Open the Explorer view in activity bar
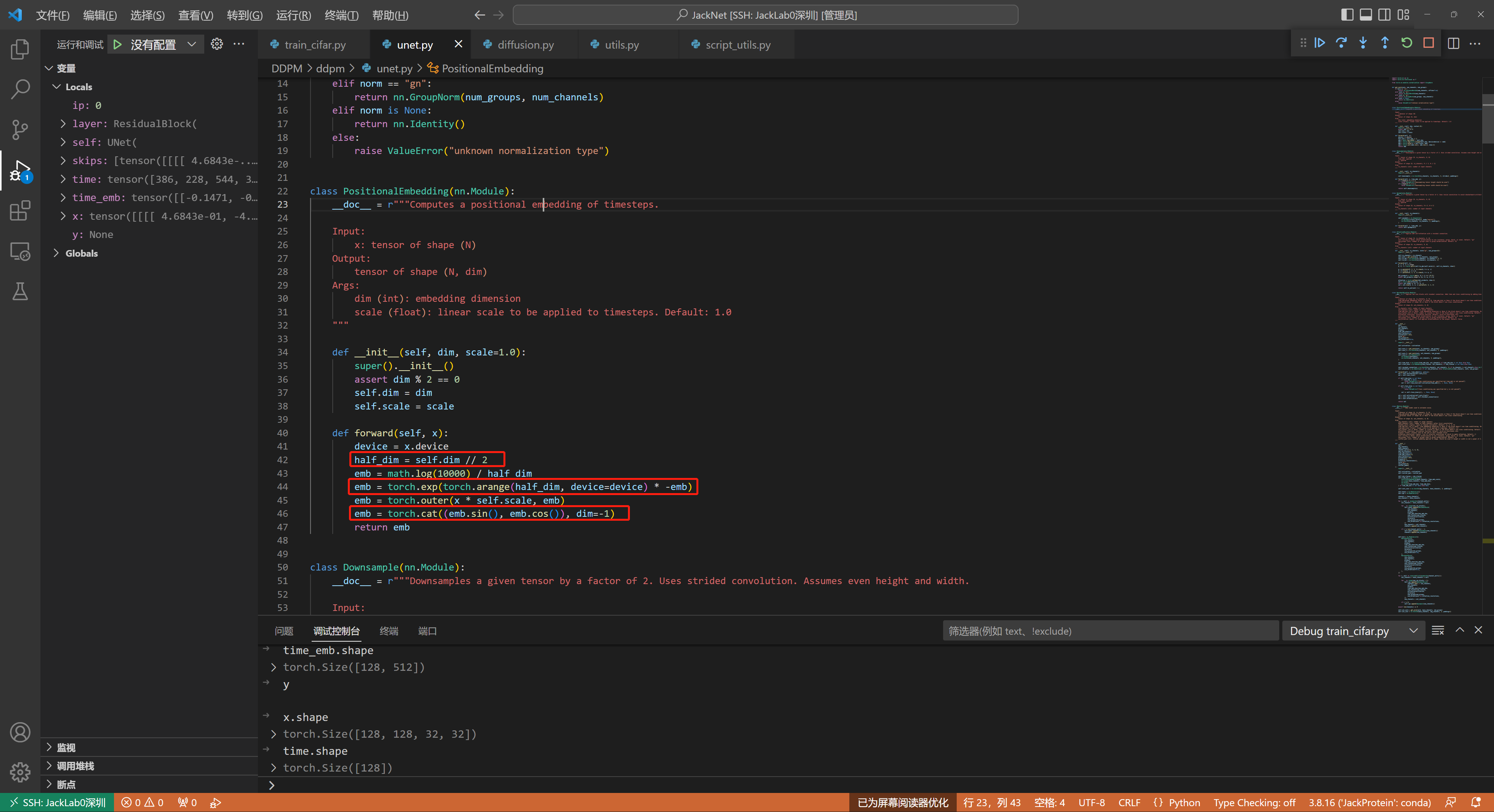1494x812 pixels. point(20,49)
